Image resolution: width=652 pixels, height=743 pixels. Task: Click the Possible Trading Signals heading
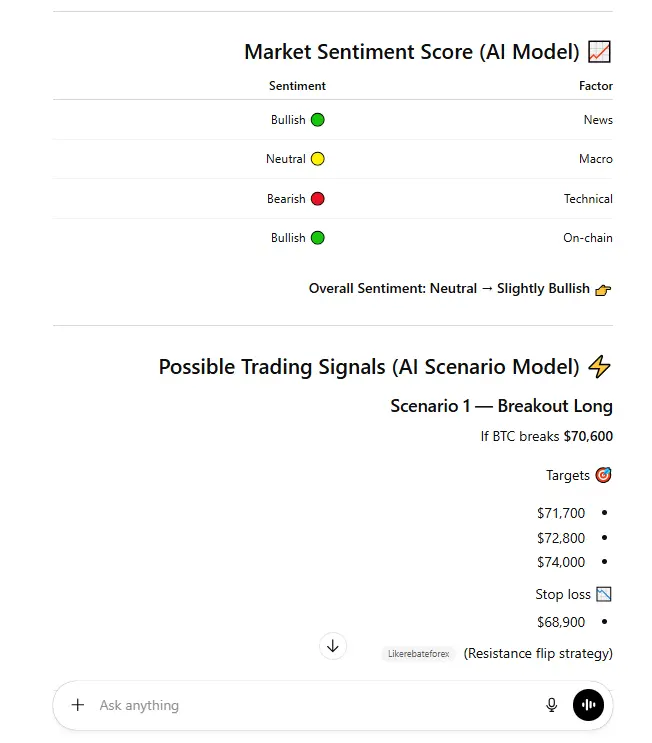[x=369, y=367]
